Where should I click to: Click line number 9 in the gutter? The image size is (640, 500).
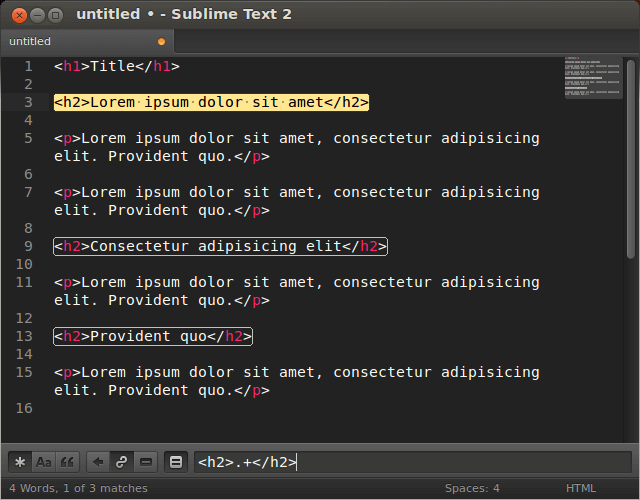tap(28, 246)
